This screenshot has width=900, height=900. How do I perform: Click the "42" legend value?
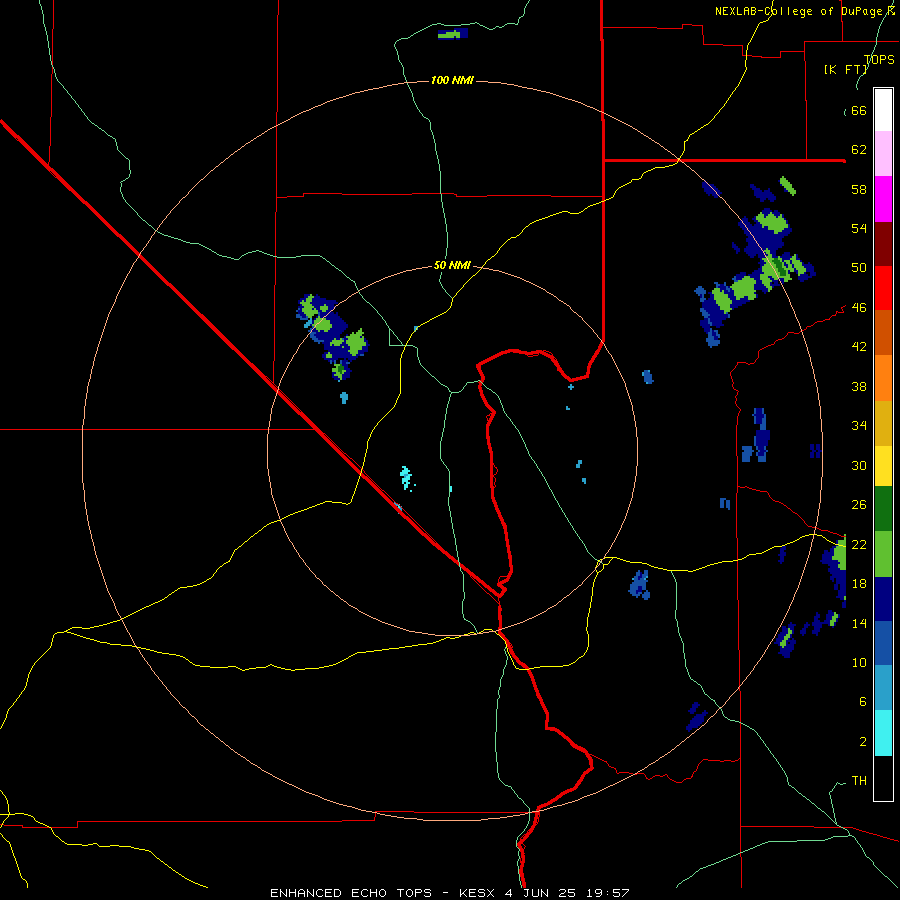pyautogui.click(x=859, y=347)
